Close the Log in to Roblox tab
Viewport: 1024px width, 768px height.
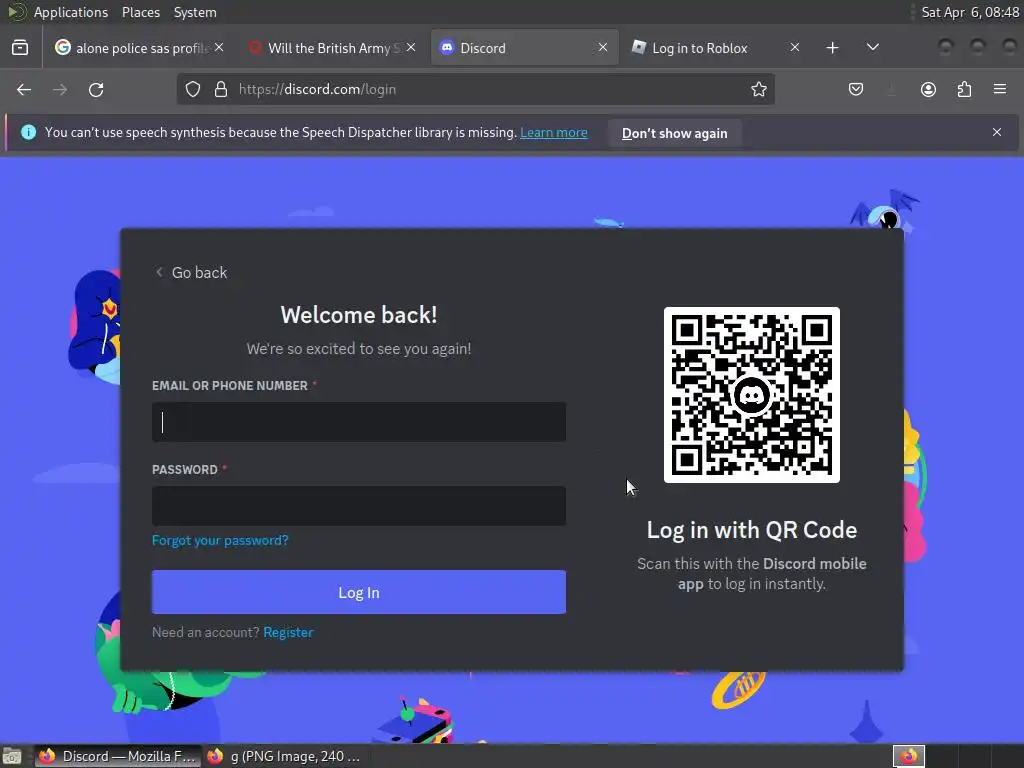[x=795, y=48]
